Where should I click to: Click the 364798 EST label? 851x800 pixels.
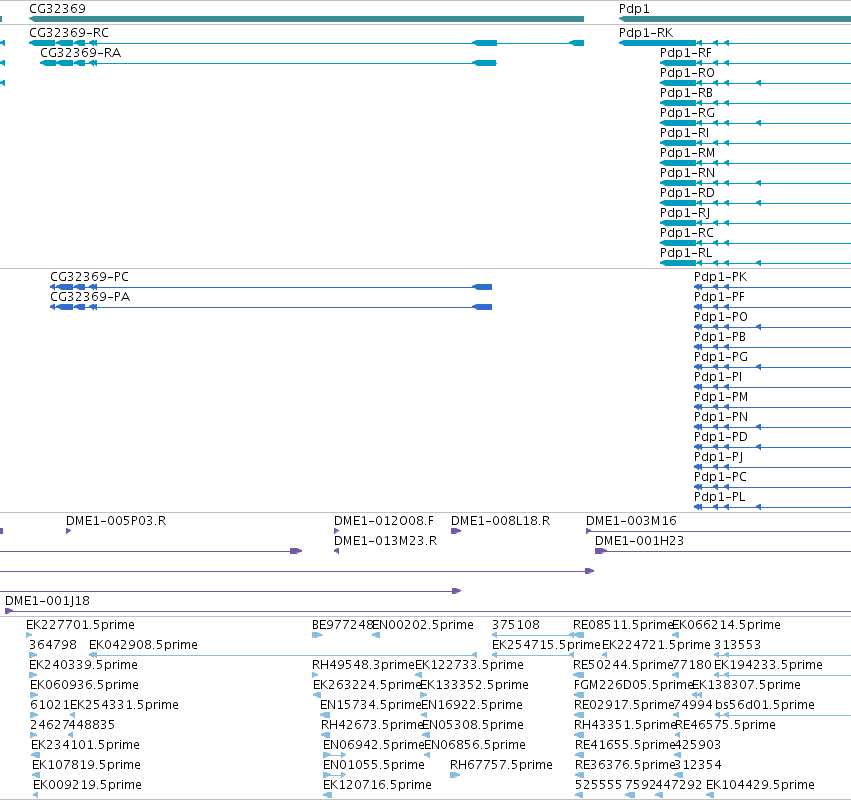pyautogui.click(x=53, y=645)
